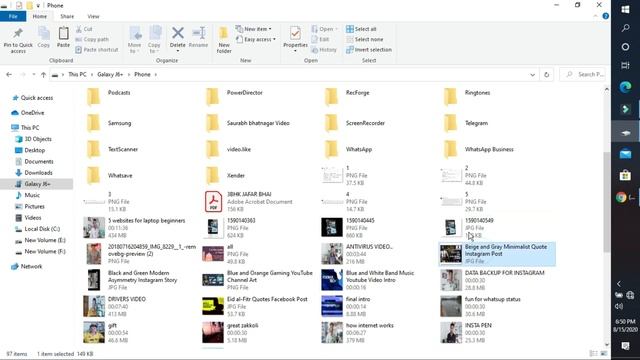Screen dimensions: 640x360
Task: Expand the address bar history dropdown
Action: click(x=532, y=75)
